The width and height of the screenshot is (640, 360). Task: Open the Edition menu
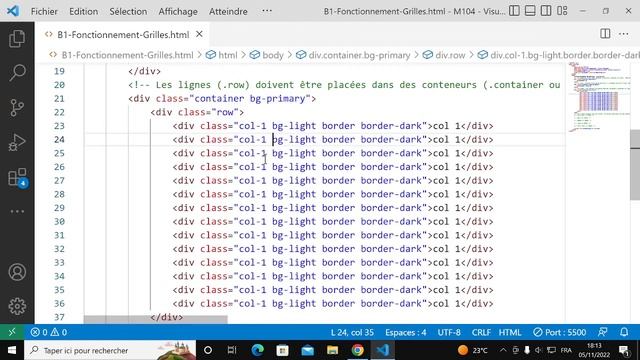83,11
